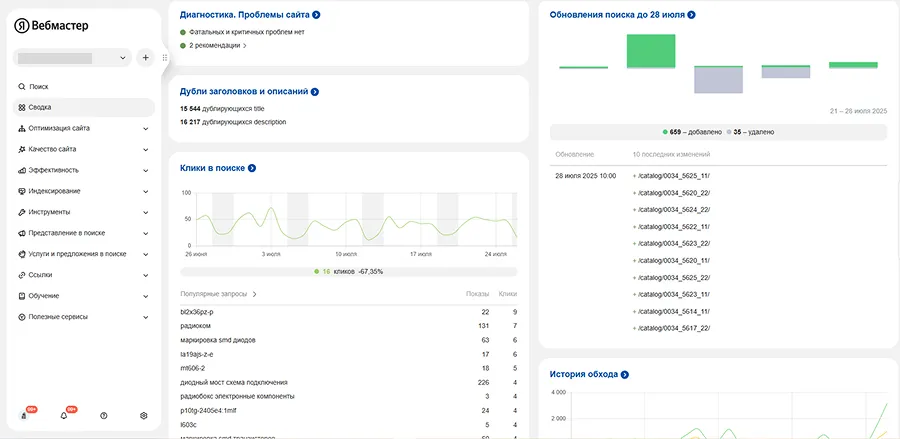The height and width of the screenshot is (439, 900).
Task: Open the site selector dropdown
Action: pos(74,58)
